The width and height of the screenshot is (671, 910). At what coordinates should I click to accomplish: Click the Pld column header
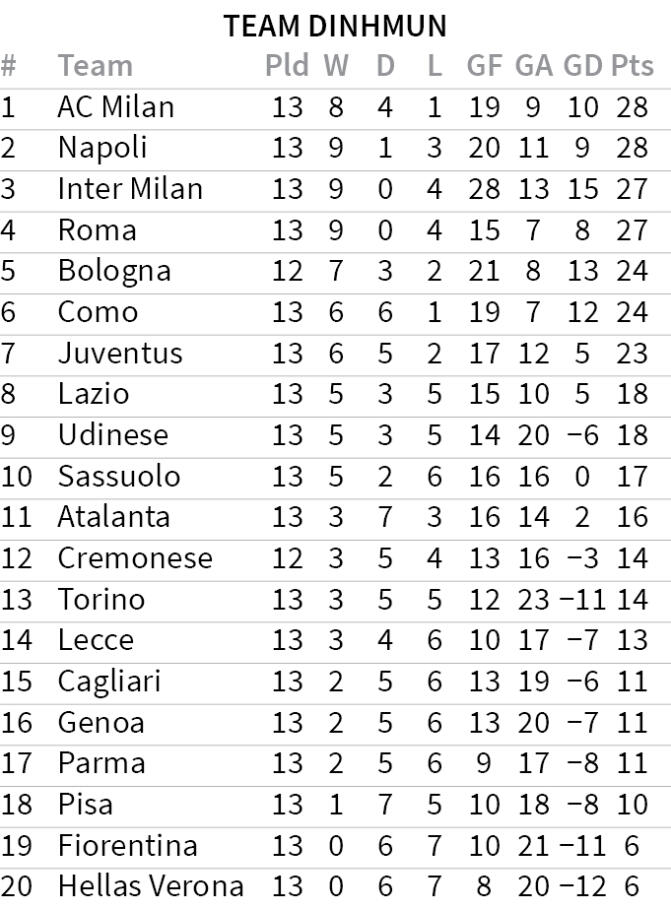pos(287,66)
